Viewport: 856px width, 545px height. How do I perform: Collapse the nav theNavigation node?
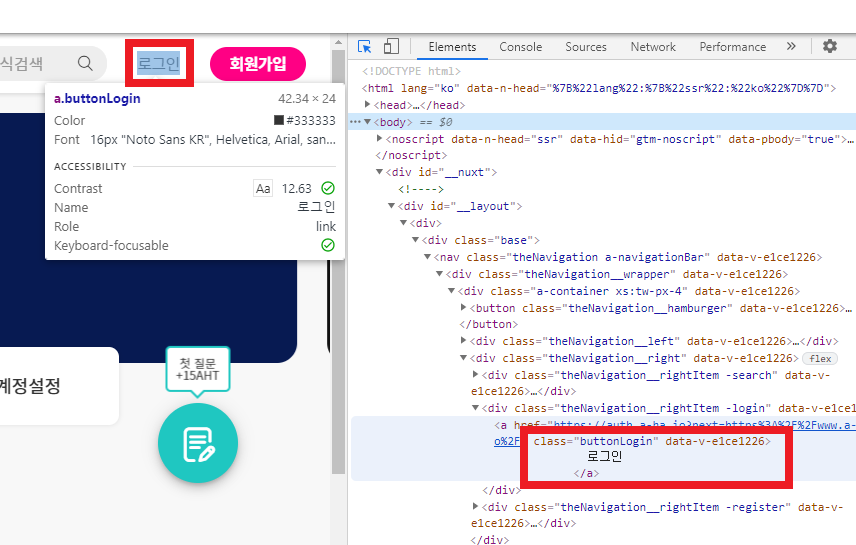click(x=427, y=257)
